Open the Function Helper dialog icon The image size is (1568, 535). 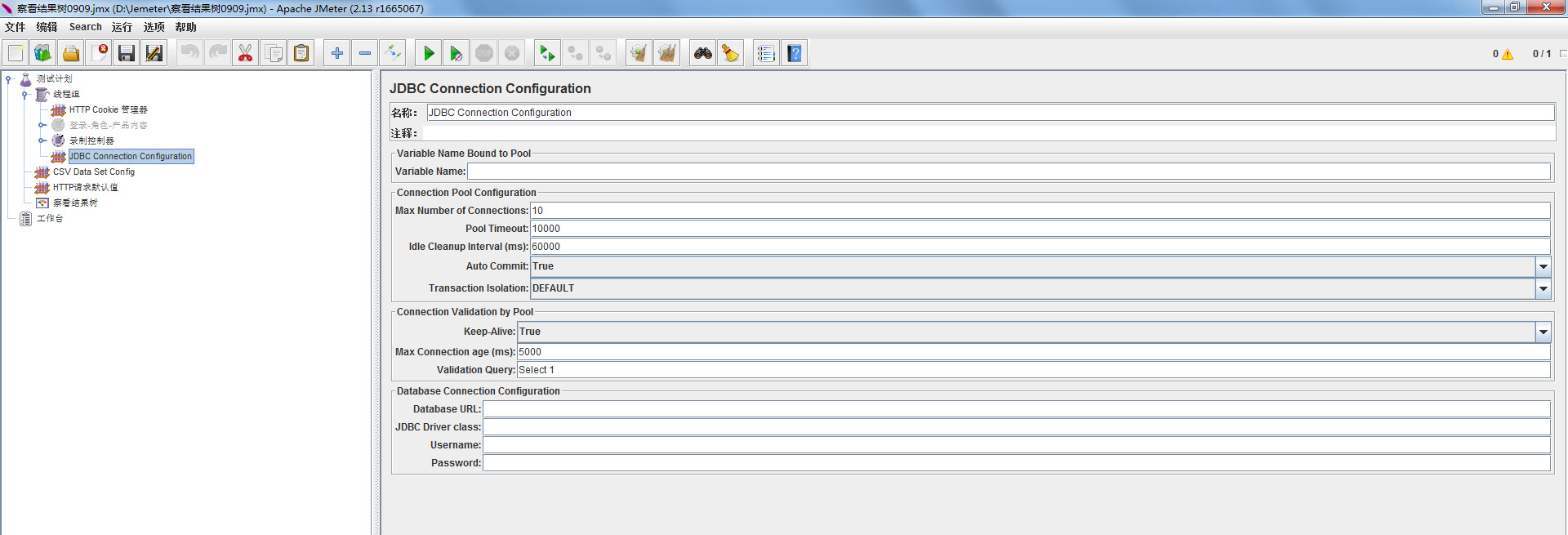click(767, 53)
